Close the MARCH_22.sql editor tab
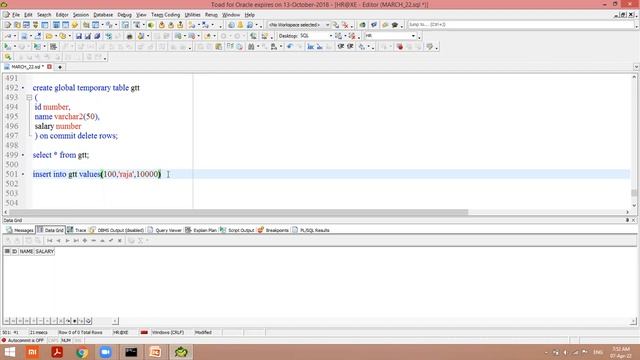This screenshot has width=640, height=360. [x=49, y=67]
